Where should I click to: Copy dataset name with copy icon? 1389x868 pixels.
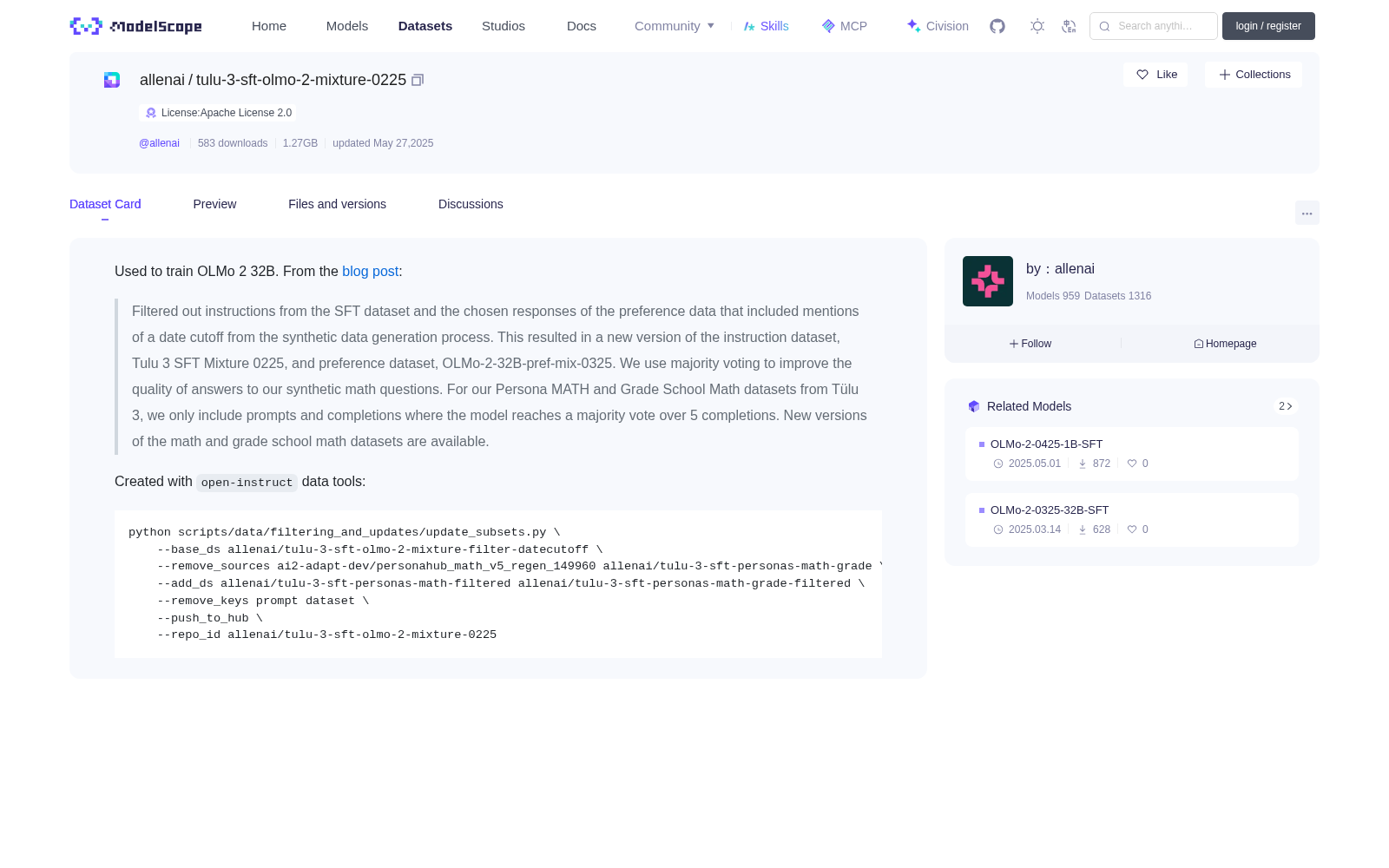click(418, 80)
